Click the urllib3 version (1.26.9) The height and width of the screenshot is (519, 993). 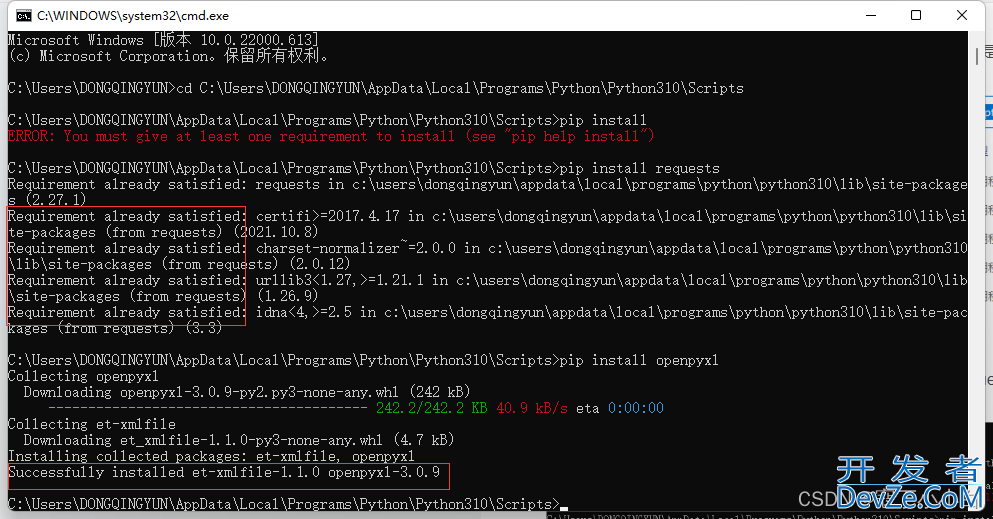tap(288, 296)
